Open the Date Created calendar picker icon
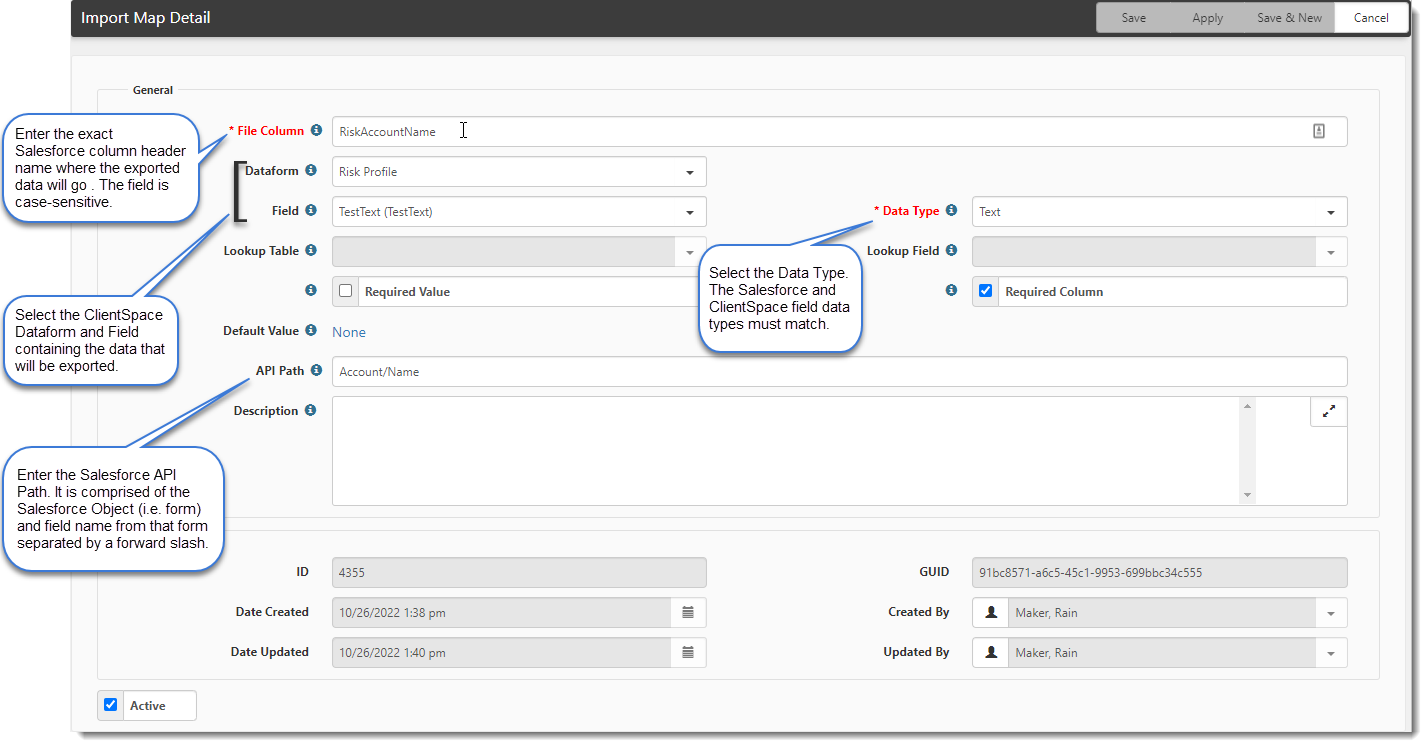Screen dimensions: 1427x747 click(688, 612)
